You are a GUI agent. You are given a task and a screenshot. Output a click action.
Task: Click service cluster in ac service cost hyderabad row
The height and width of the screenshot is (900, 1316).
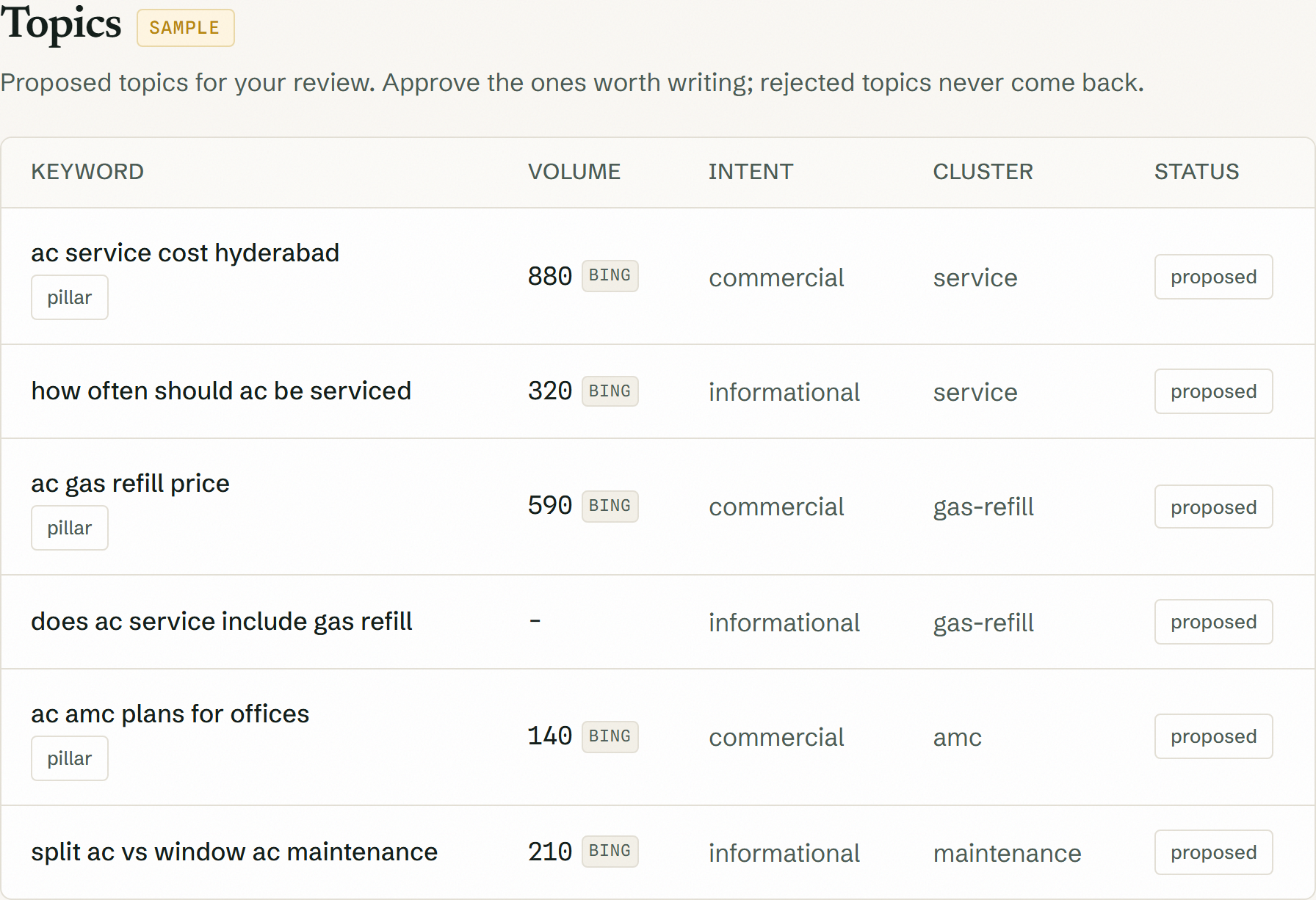coord(975,278)
